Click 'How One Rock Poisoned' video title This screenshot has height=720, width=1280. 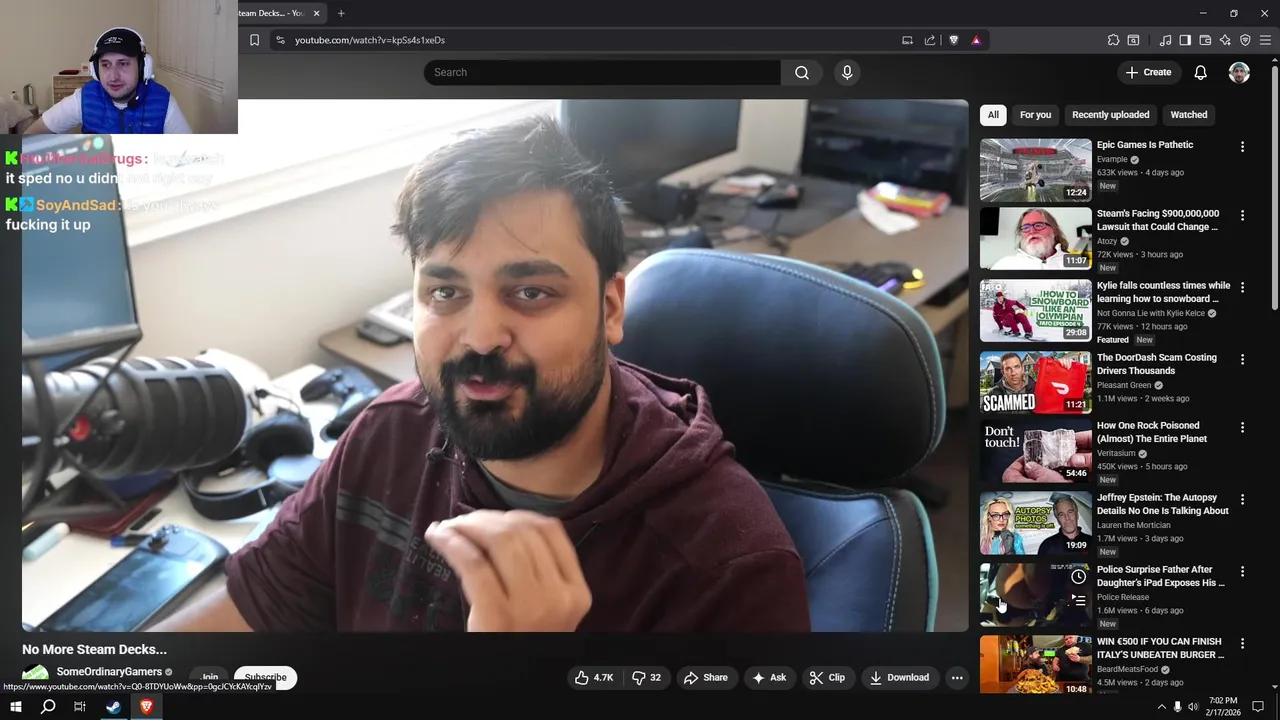[x=1152, y=432]
